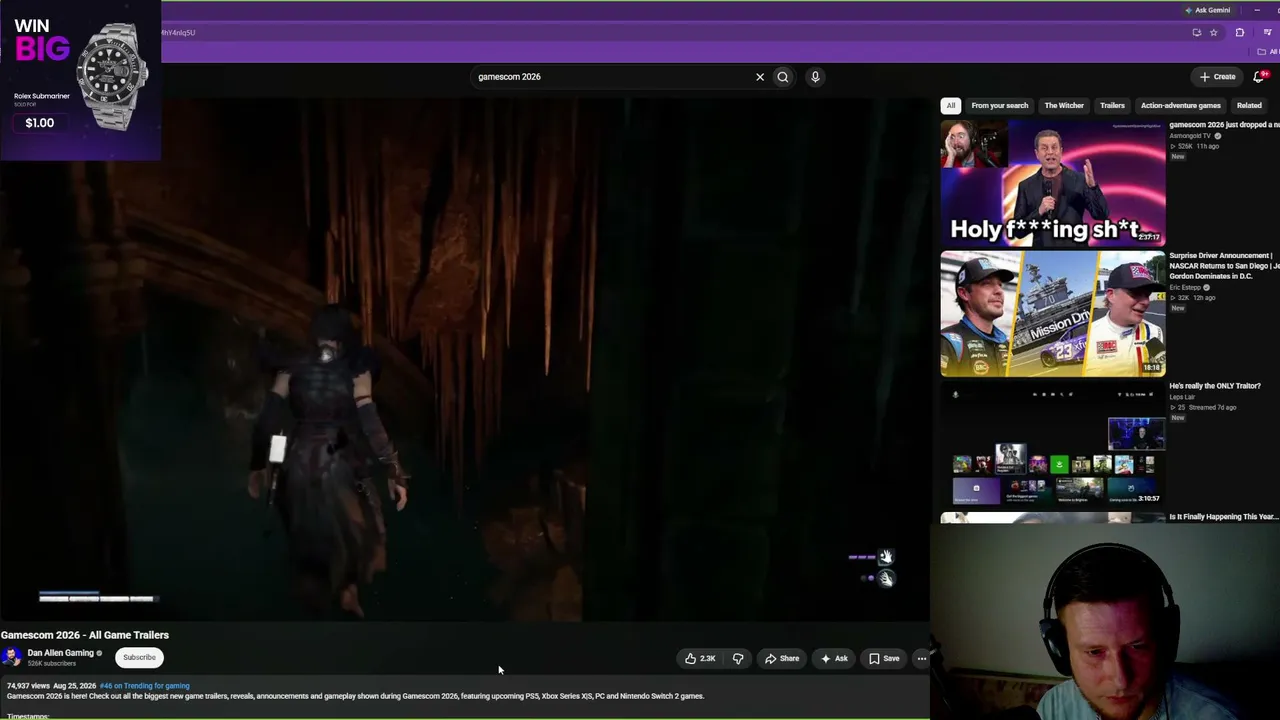The height and width of the screenshot is (720, 1280).
Task: Select the All filter chip
Action: click(951, 105)
